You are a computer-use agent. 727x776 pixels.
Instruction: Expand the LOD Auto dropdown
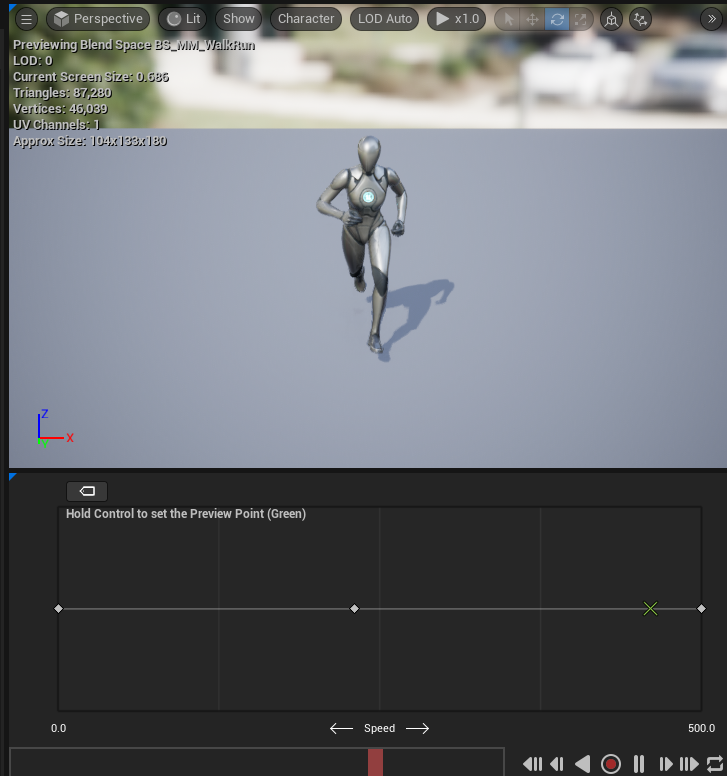tap(386, 19)
